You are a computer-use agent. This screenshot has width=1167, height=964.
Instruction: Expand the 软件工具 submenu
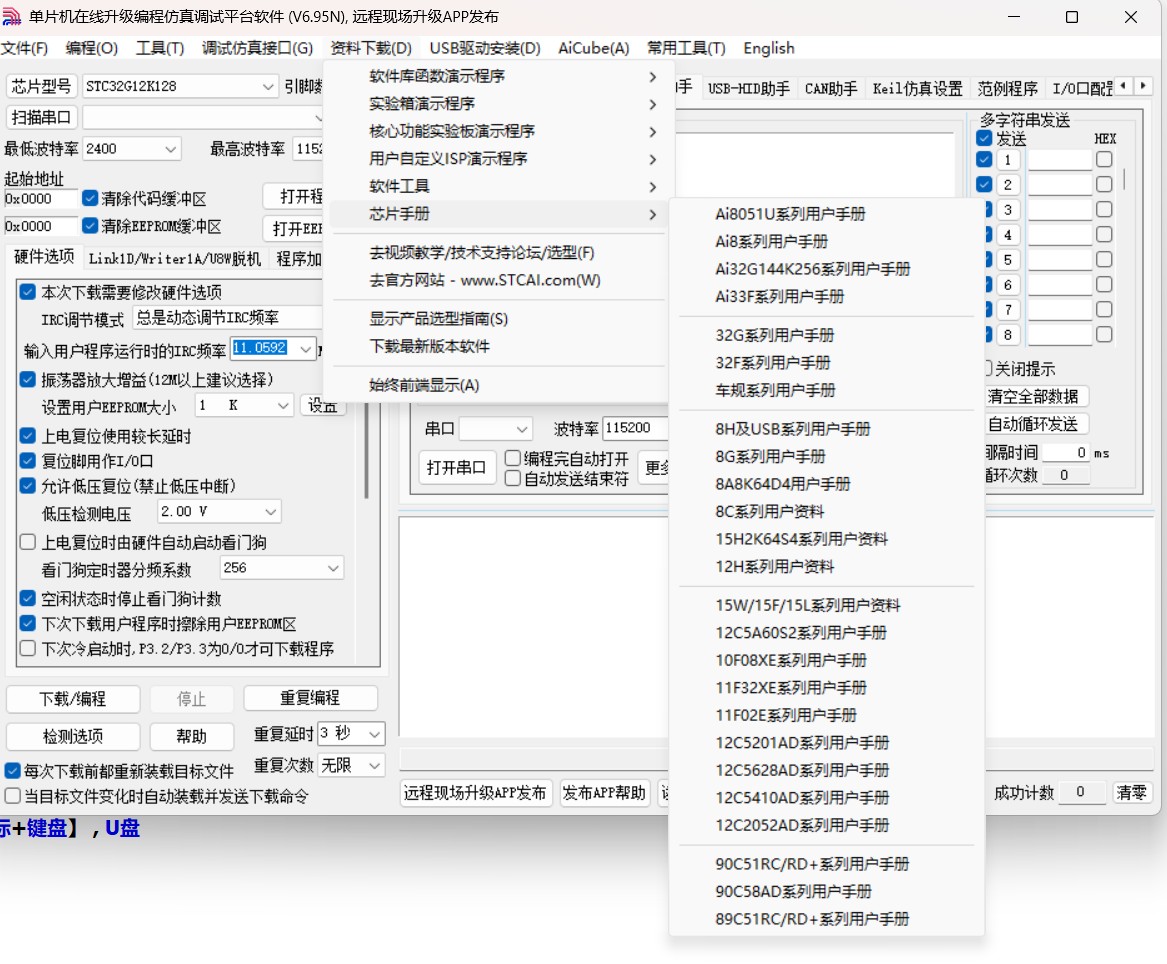tap(497, 186)
